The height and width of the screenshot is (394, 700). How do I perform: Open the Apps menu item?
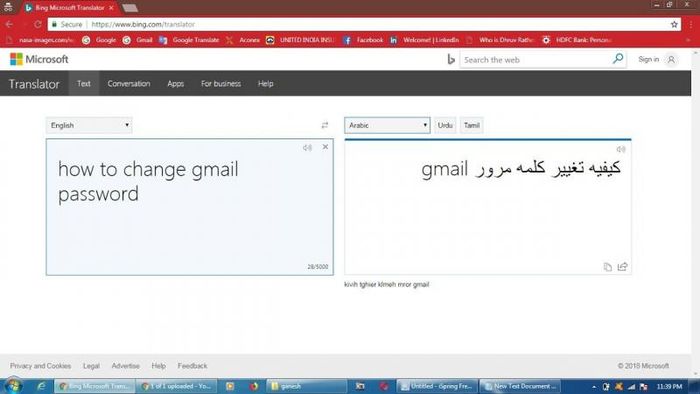pyautogui.click(x=175, y=83)
